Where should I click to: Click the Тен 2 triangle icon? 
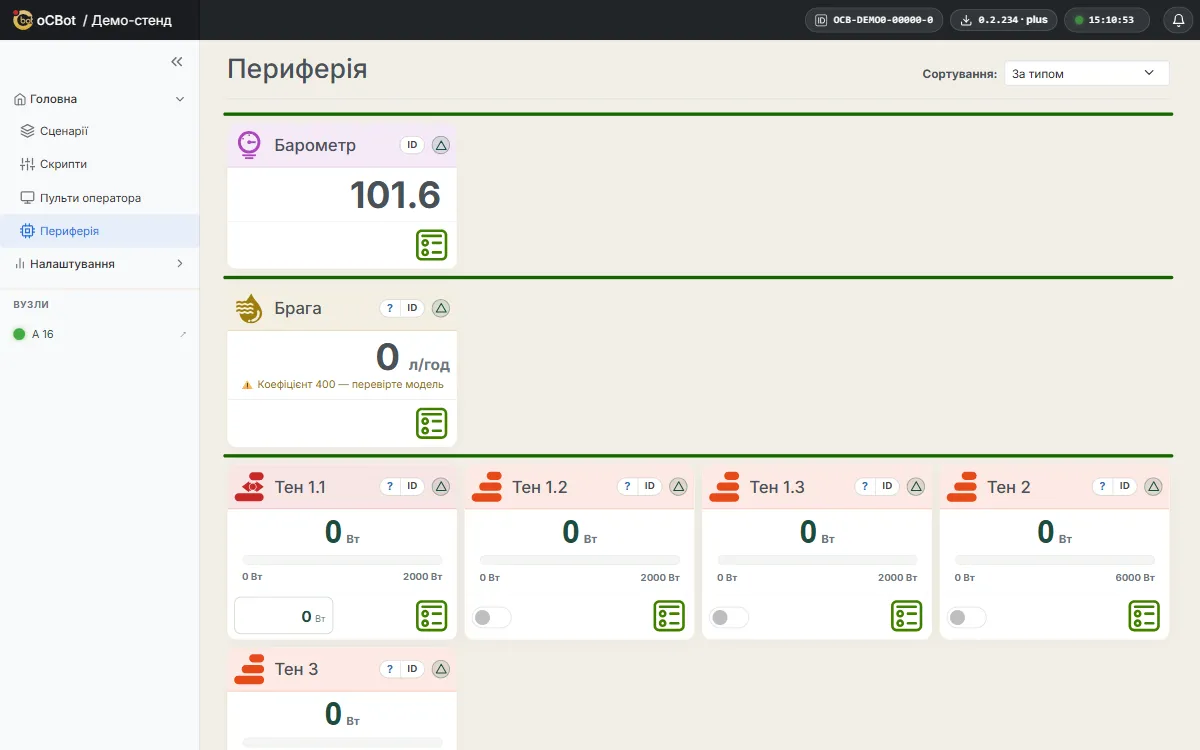pos(1153,487)
